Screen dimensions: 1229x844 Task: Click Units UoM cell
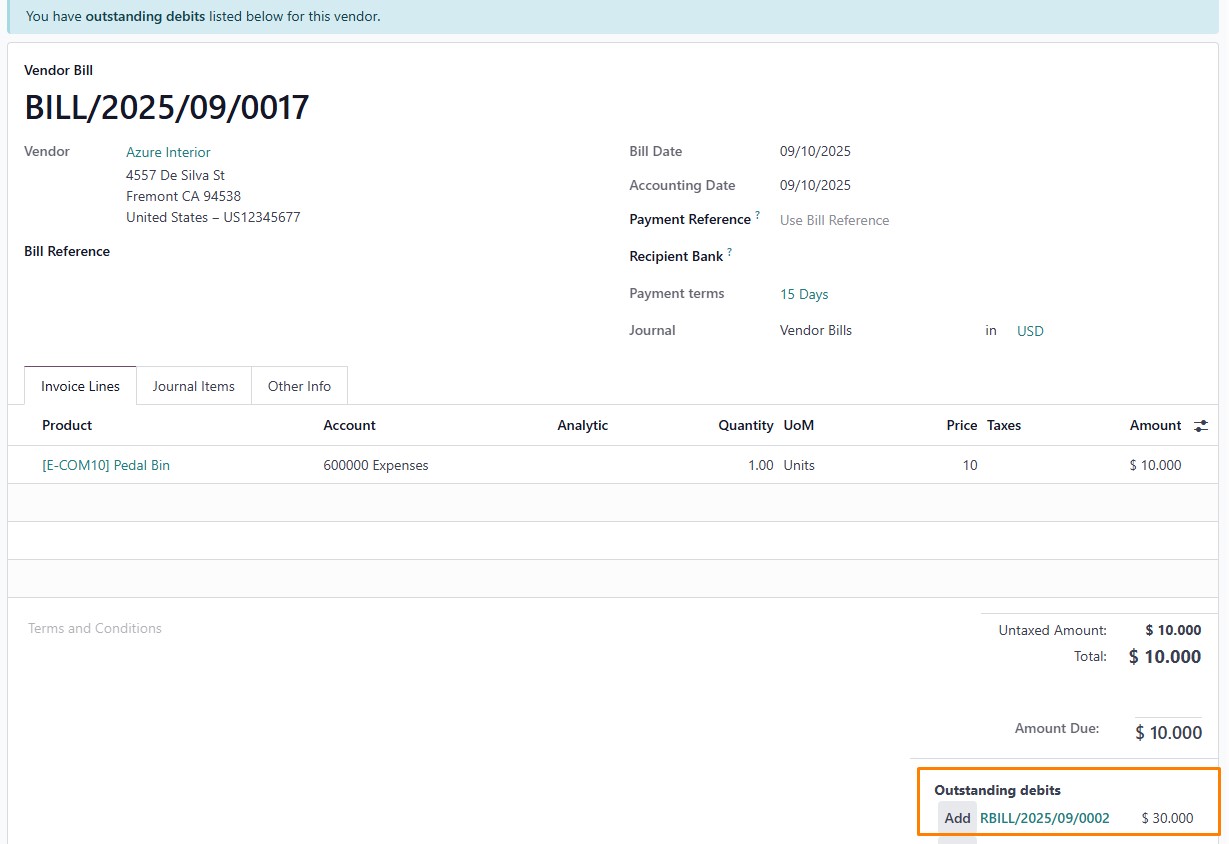click(799, 465)
